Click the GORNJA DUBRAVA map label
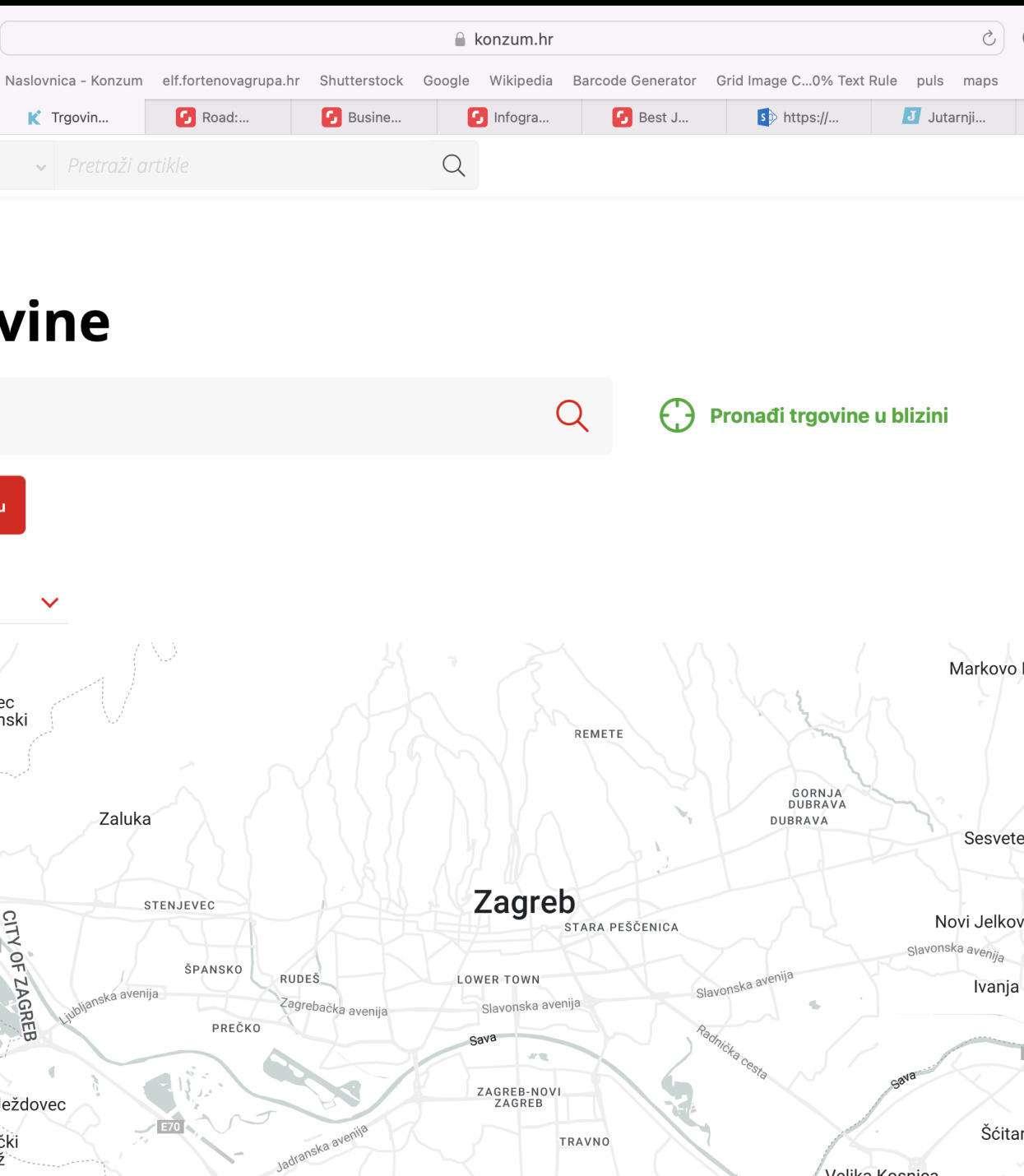The image size is (1024, 1176). [x=818, y=799]
